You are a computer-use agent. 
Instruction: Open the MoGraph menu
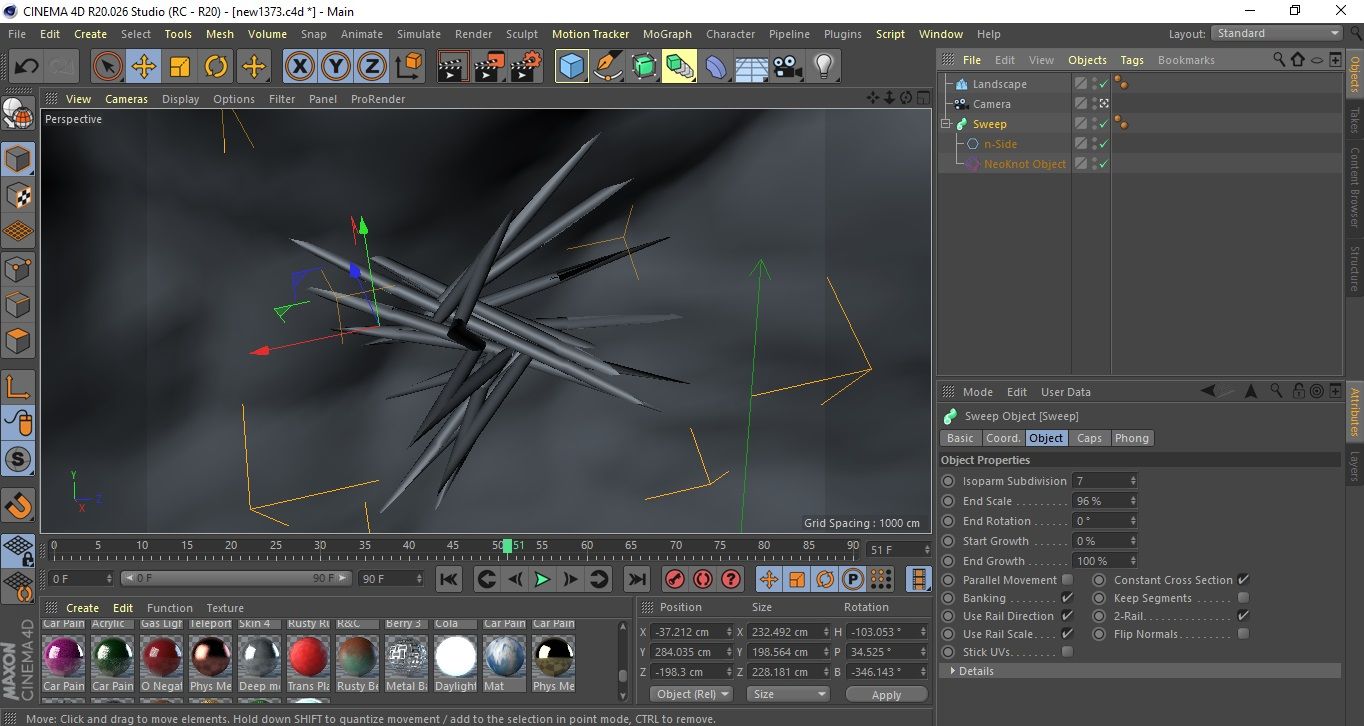[667, 34]
